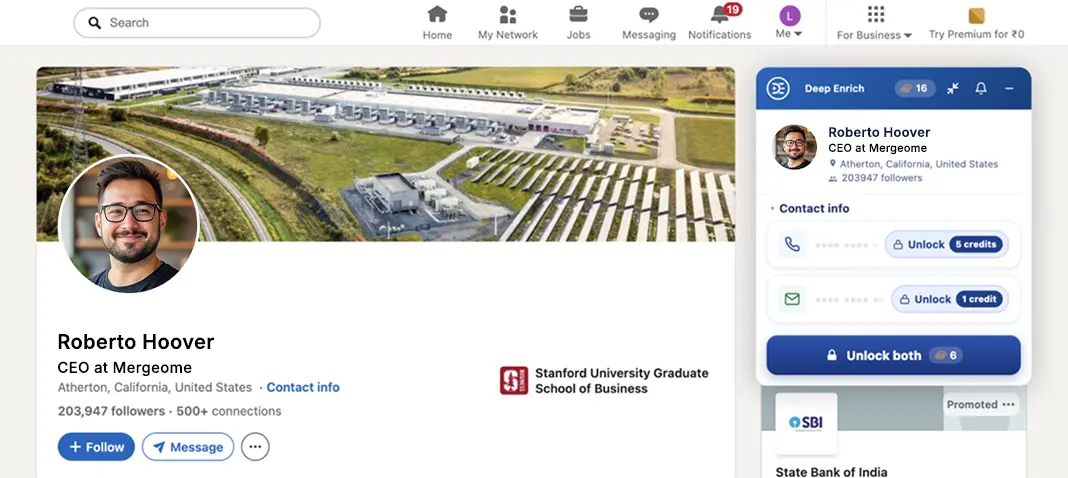Open Roberto Hoover's avatar in Deep Enrich panel

[x=794, y=147]
